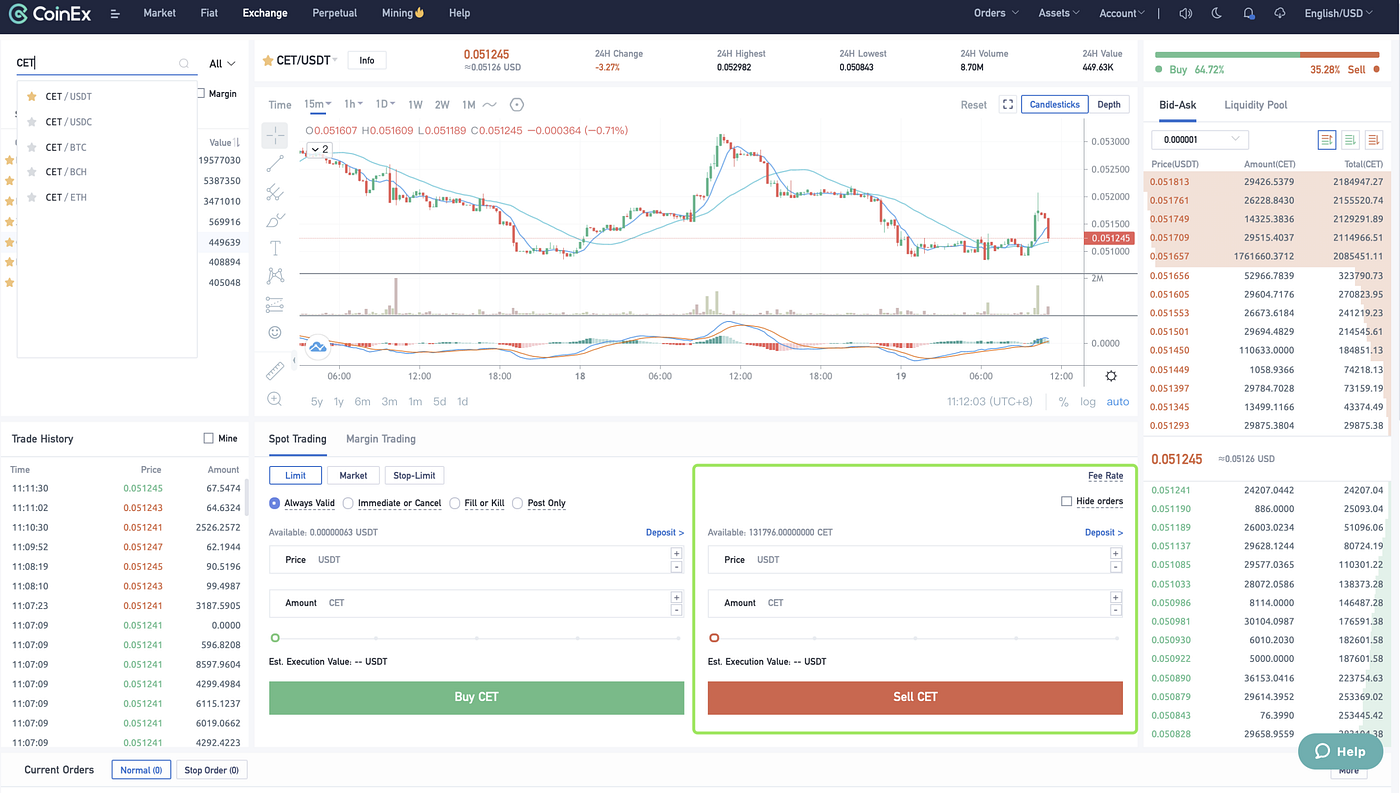Open the Perpetual nav menu

coord(334,13)
